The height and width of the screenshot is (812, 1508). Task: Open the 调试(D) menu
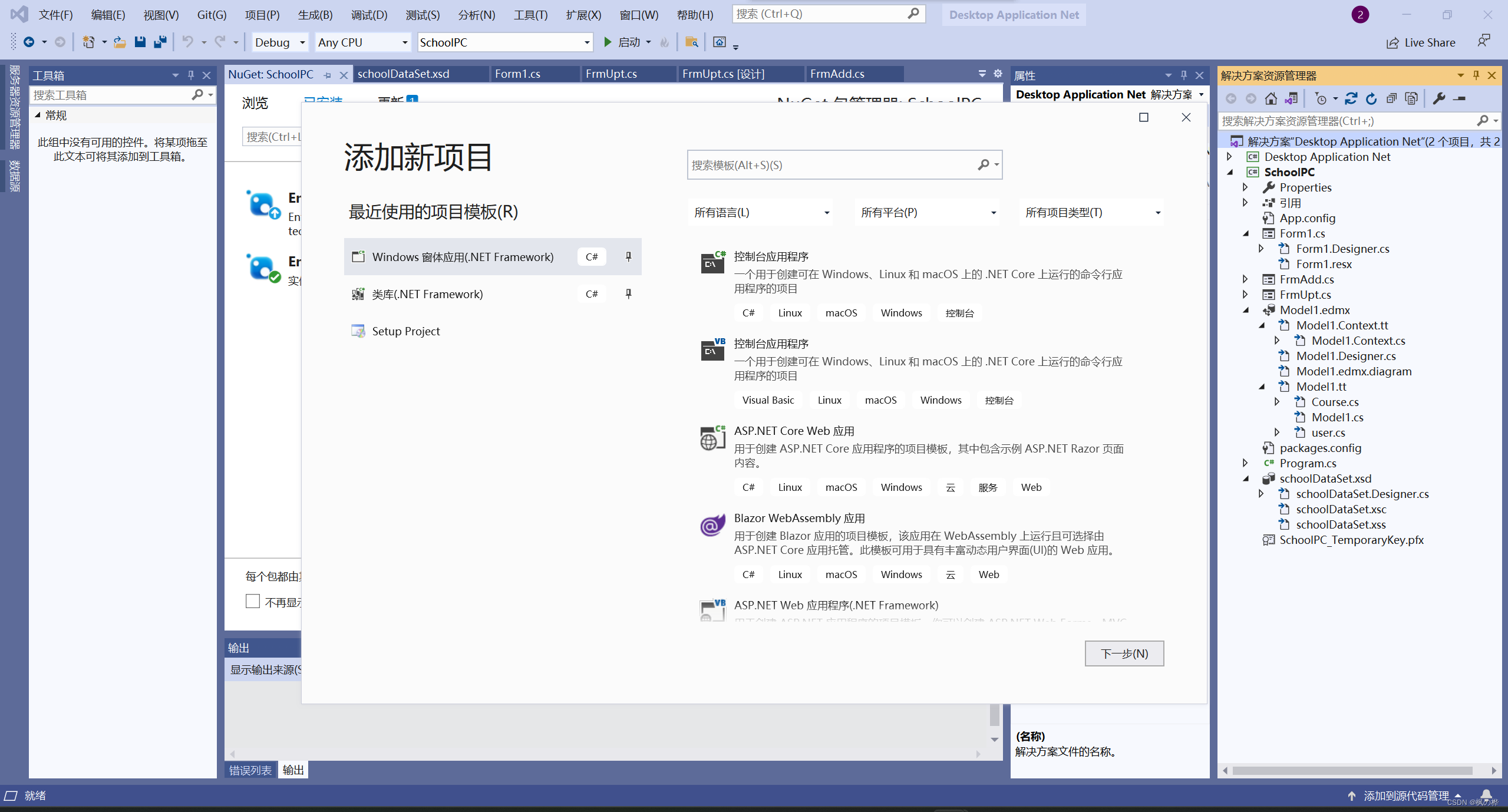pos(369,15)
